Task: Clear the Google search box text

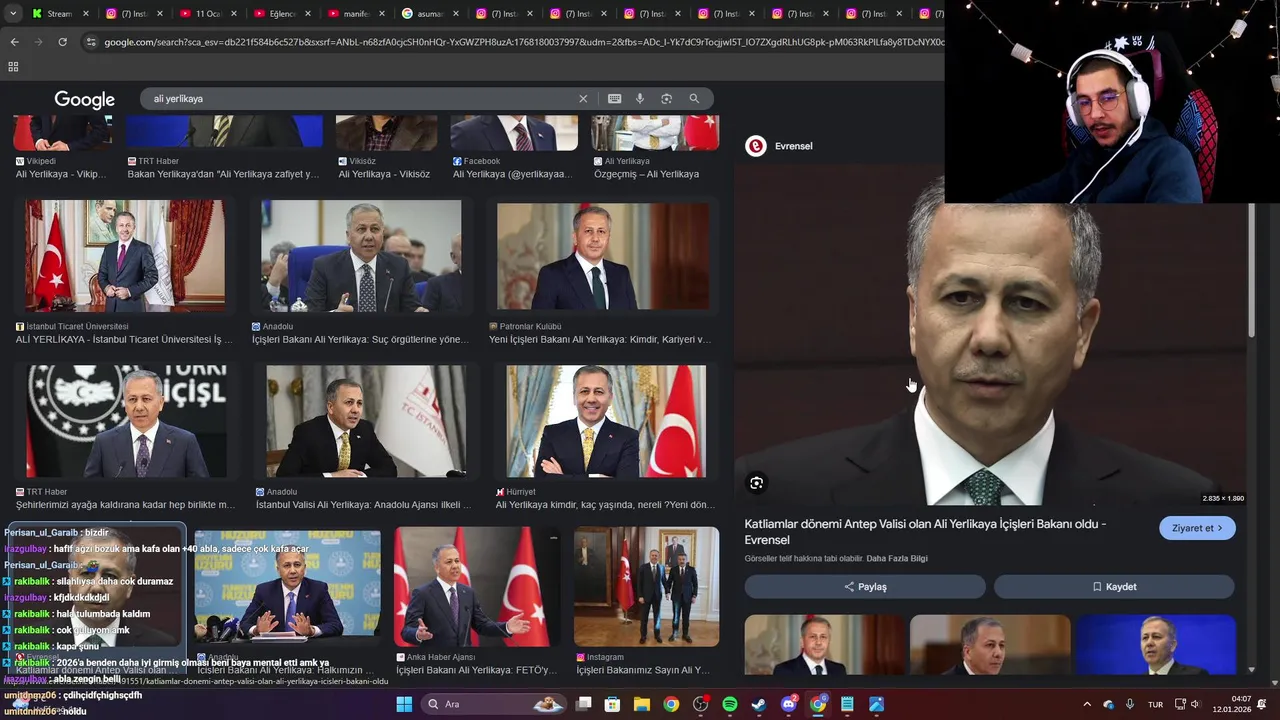Action: pyautogui.click(x=583, y=99)
